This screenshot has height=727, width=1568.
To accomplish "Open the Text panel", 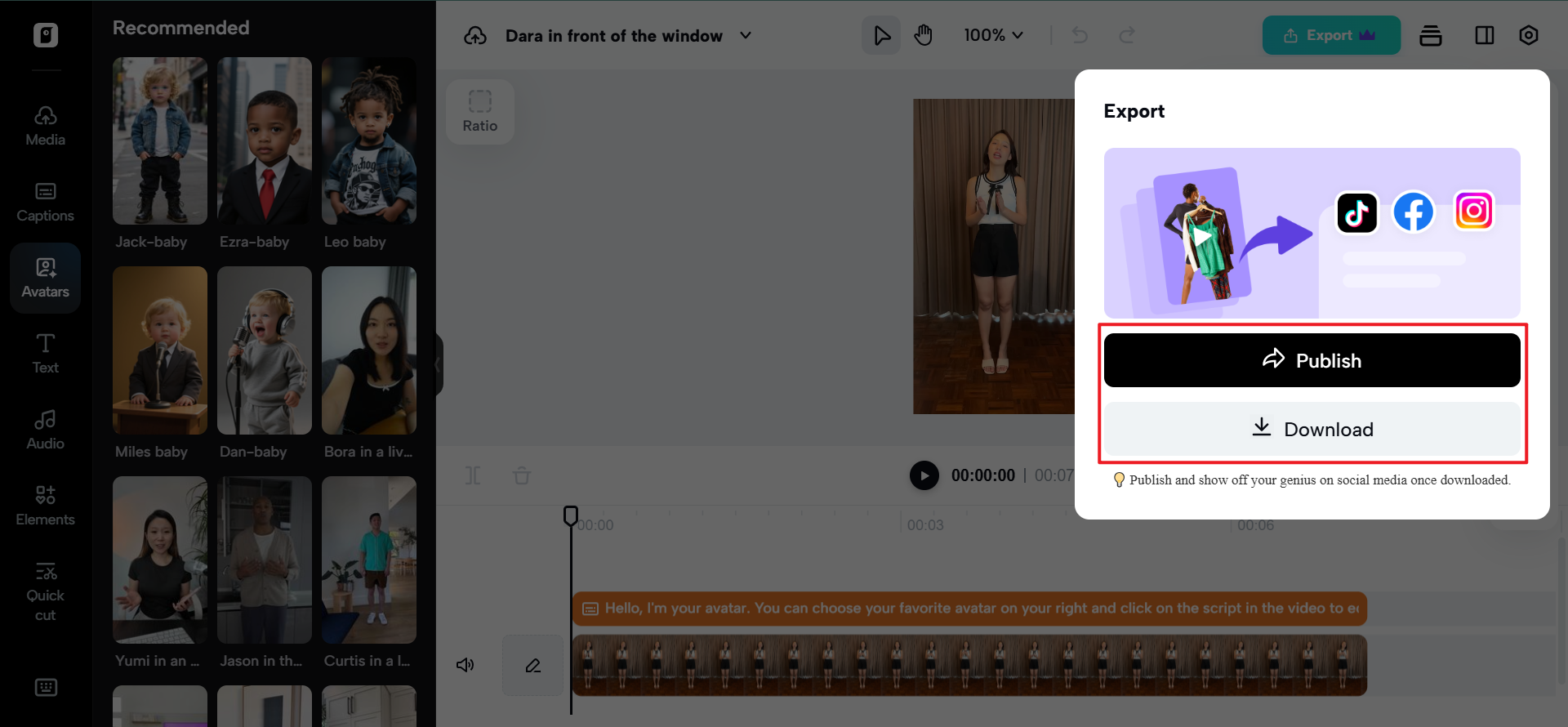I will pos(46,354).
